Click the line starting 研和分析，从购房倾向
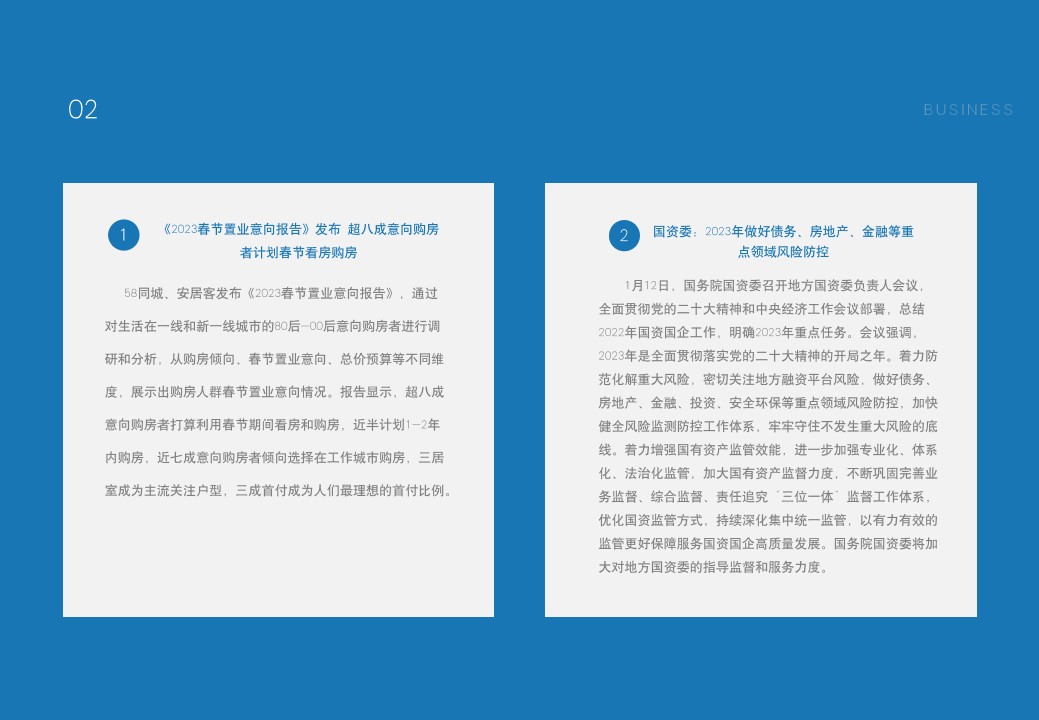Image resolution: width=1039 pixels, height=720 pixels. coord(274,359)
